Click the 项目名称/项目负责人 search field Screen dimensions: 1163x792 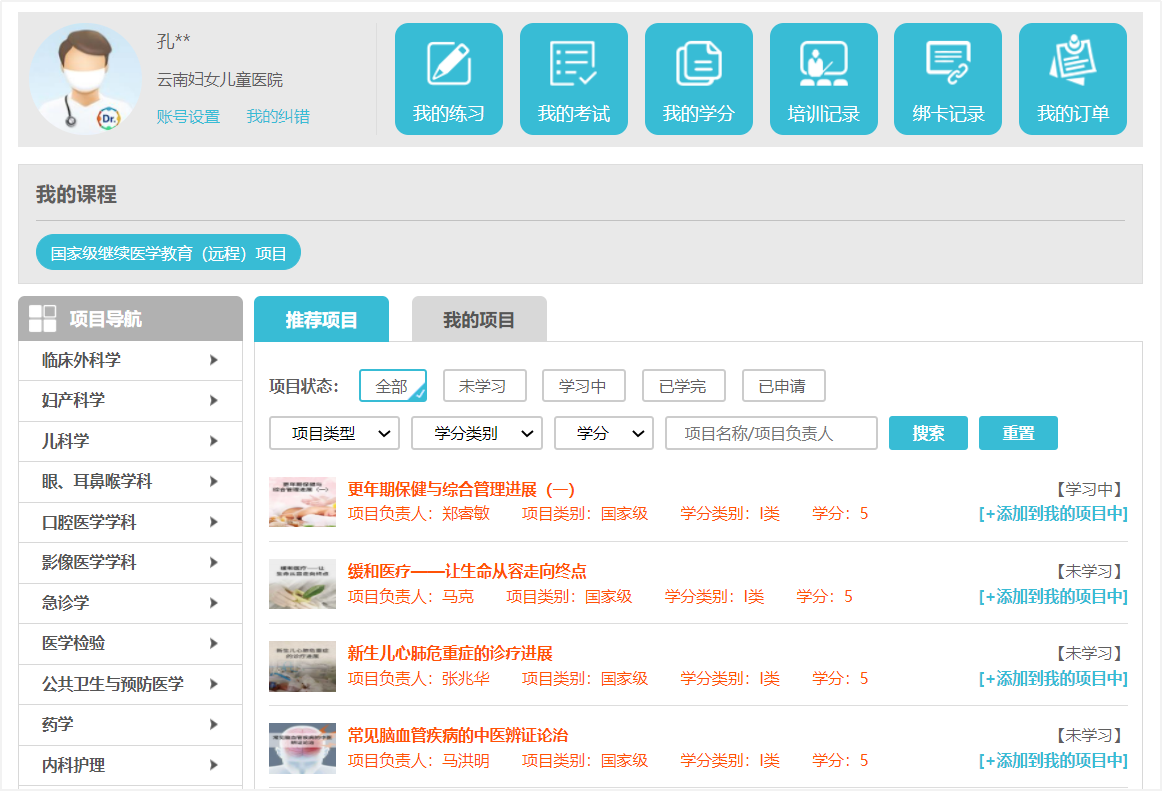pos(771,434)
